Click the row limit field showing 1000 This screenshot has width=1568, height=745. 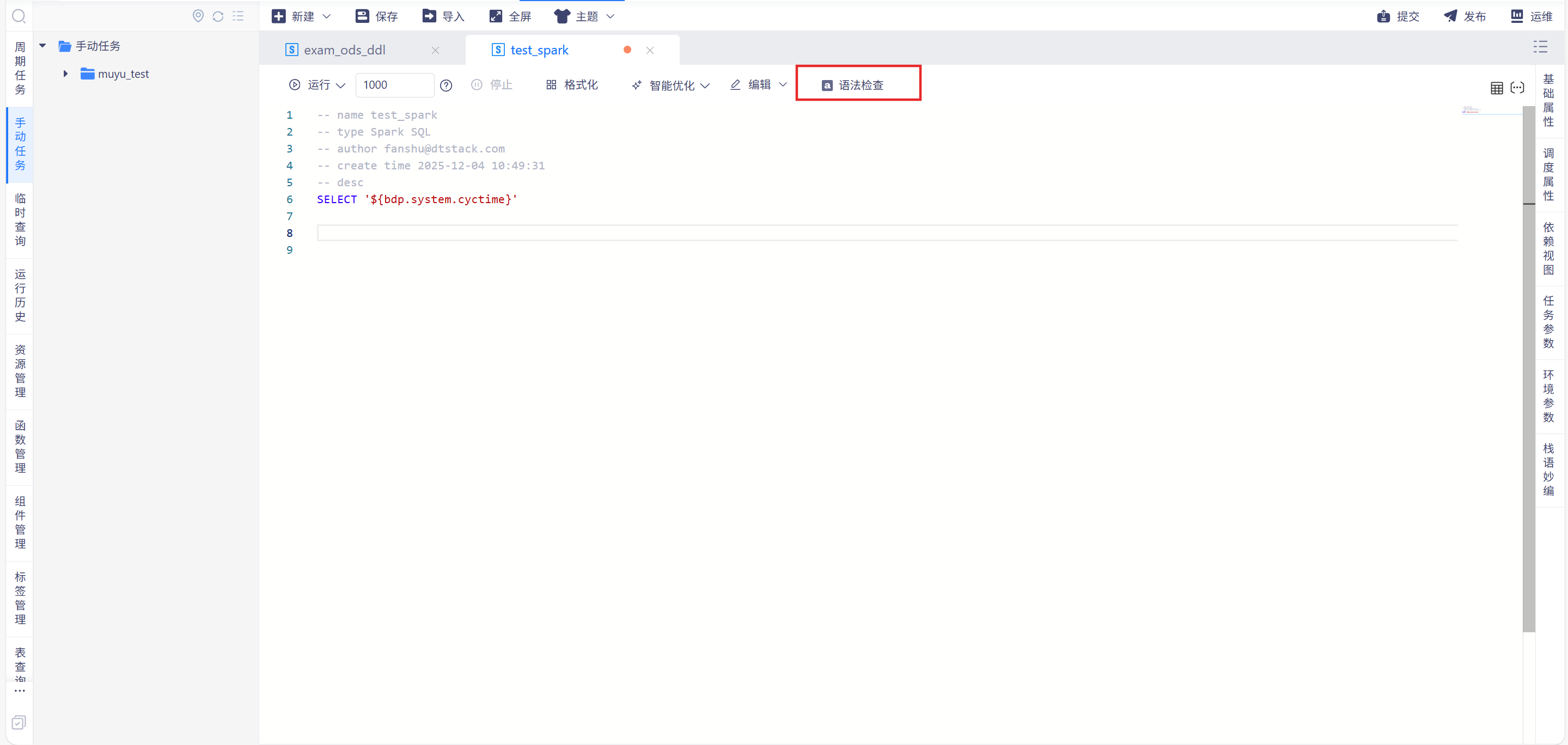click(x=394, y=85)
